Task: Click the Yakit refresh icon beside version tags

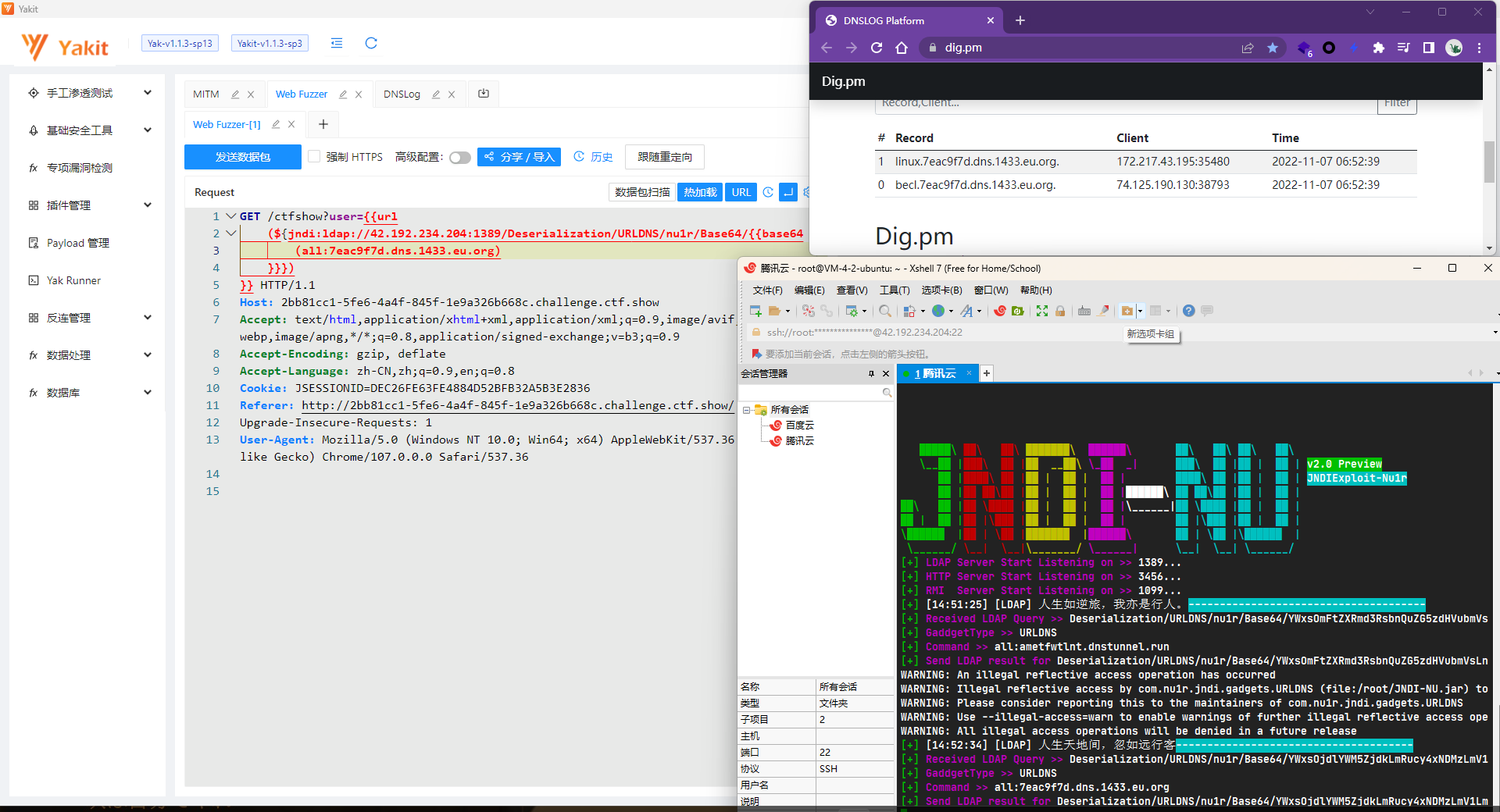Action: [x=371, y=43]
